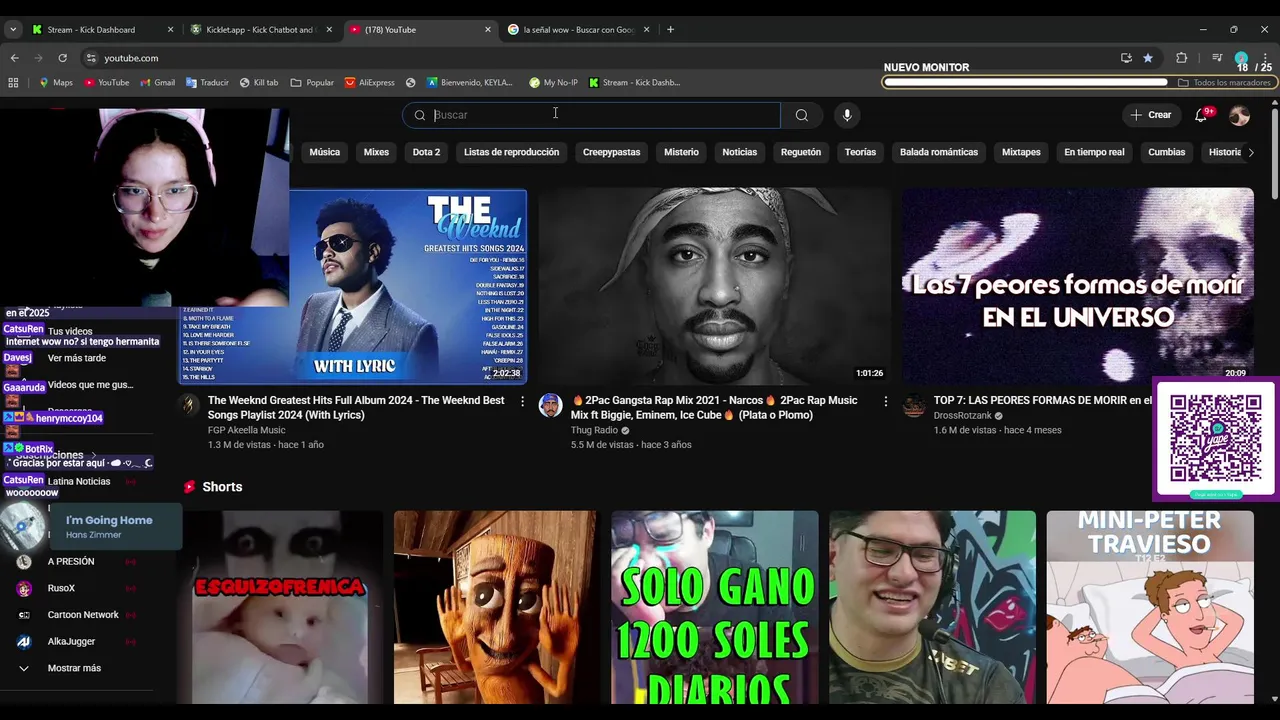The width and height of the screenshot is (1280, 720).
Task: Open the browser extensions puzzle icon
Action: [x=1181, y=58]
